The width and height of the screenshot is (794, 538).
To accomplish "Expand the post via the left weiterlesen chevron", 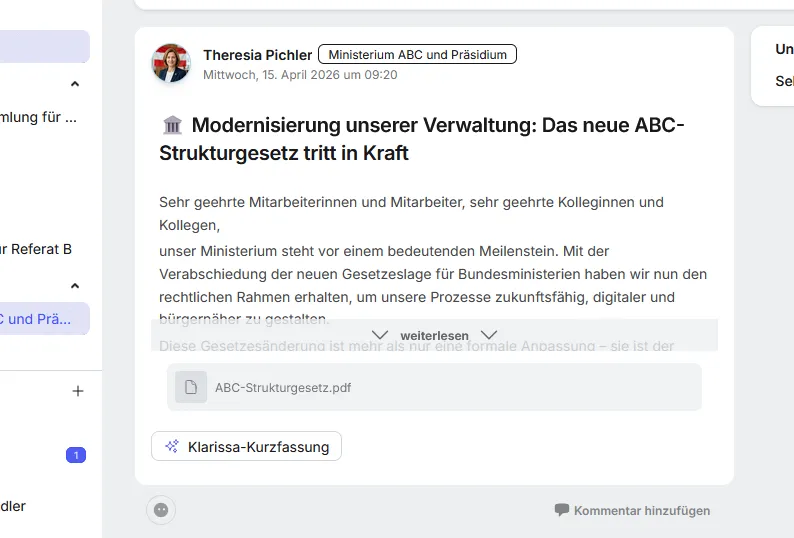I will coord(380,335).
